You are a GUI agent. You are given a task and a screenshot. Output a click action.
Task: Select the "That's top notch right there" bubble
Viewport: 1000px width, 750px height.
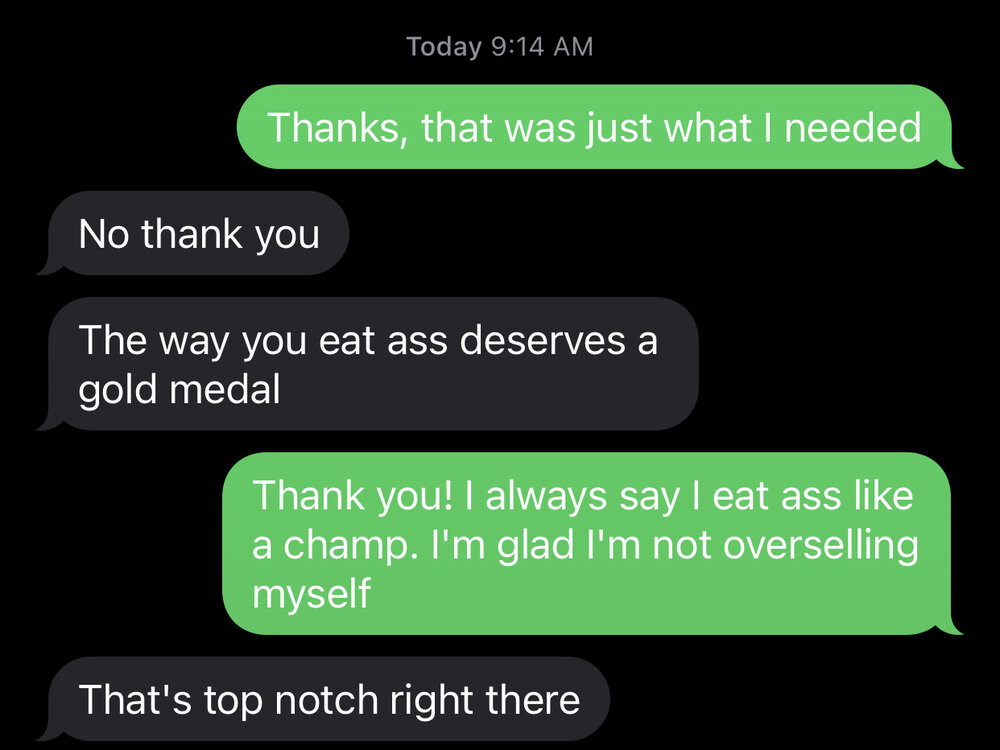(x=328, y=699)
